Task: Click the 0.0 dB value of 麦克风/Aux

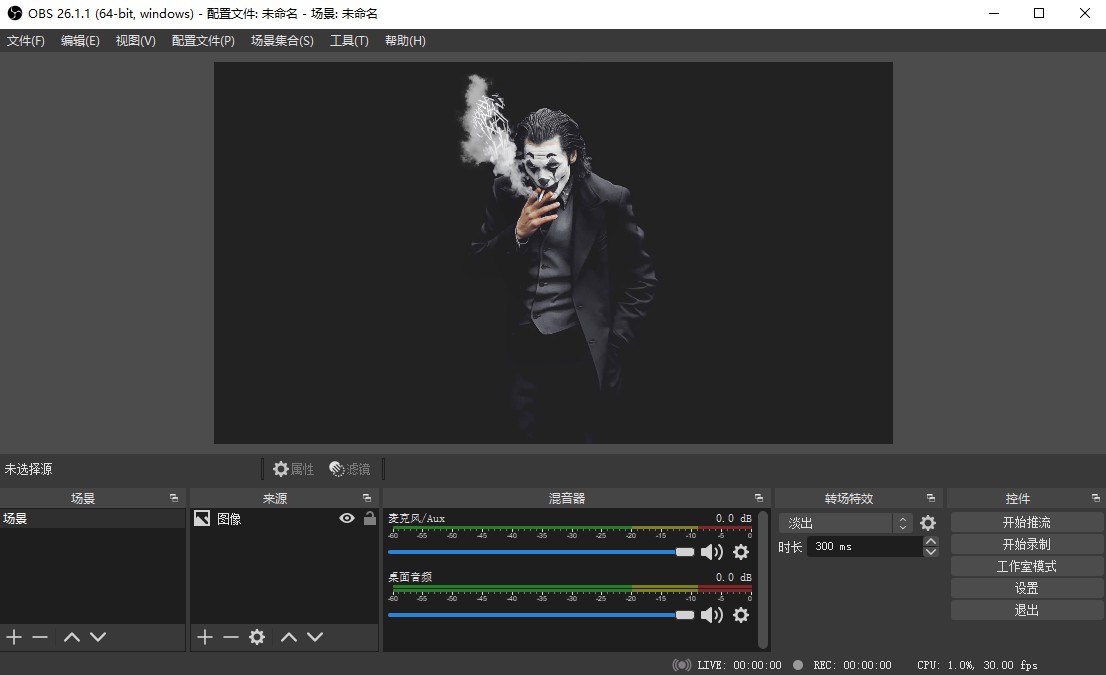Action: click(x=734, y=518)
